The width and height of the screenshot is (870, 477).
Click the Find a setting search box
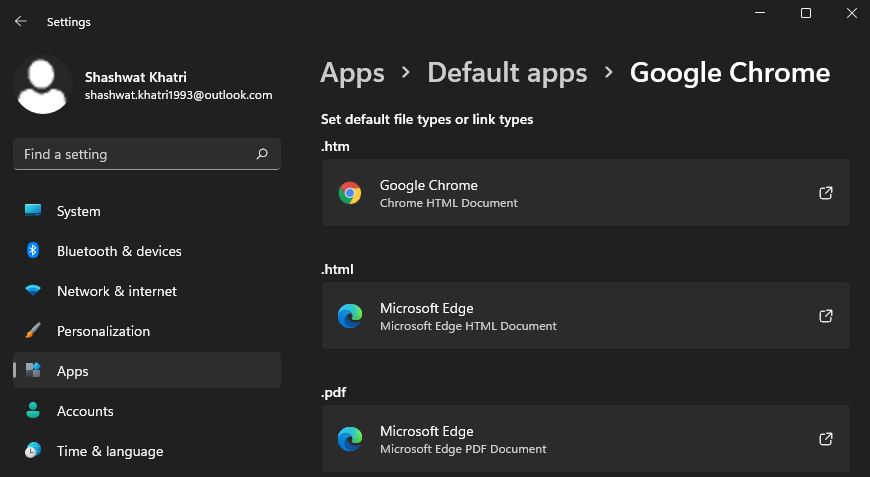coord(135,154)
